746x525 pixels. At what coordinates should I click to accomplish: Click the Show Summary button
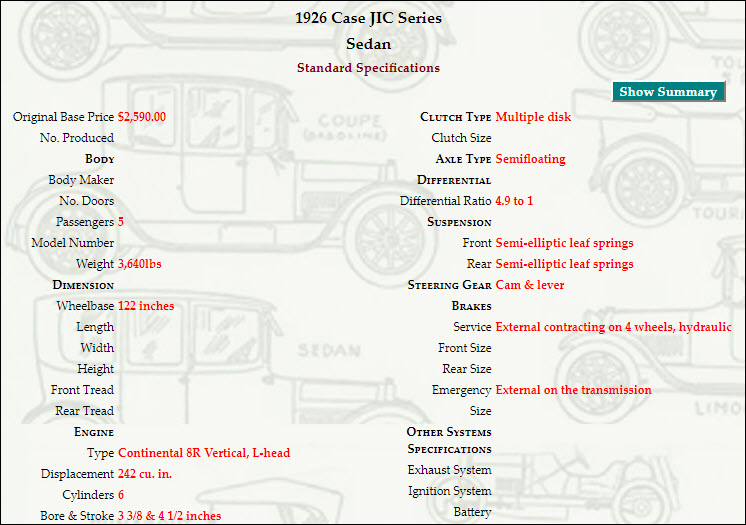pyautogui.click(x=668, y=91)
